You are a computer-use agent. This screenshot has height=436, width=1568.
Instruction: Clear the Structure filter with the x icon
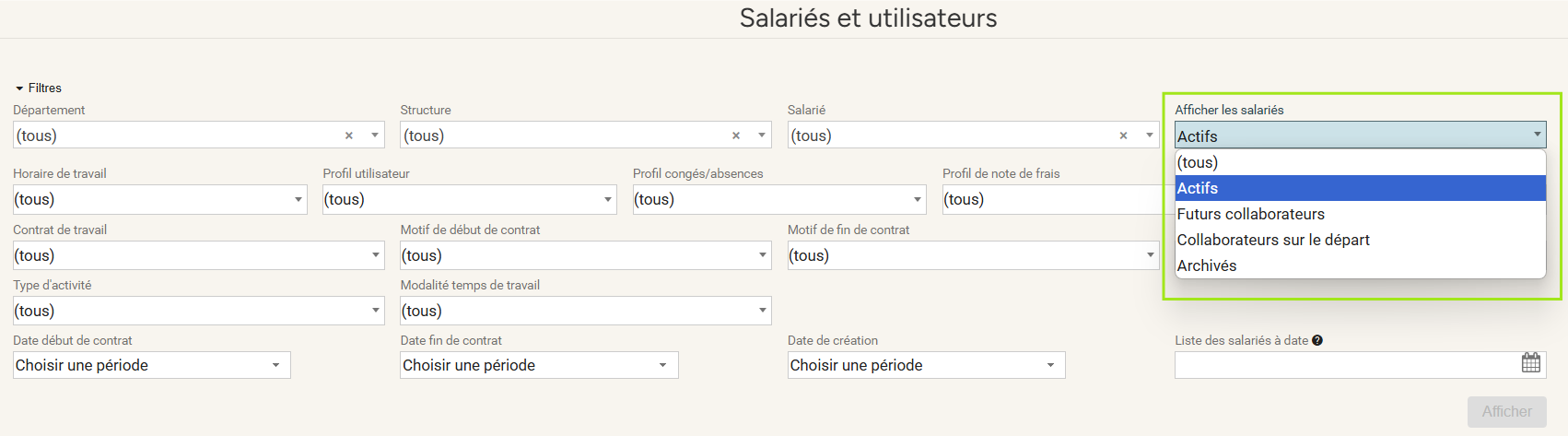(x=736, y=136)
